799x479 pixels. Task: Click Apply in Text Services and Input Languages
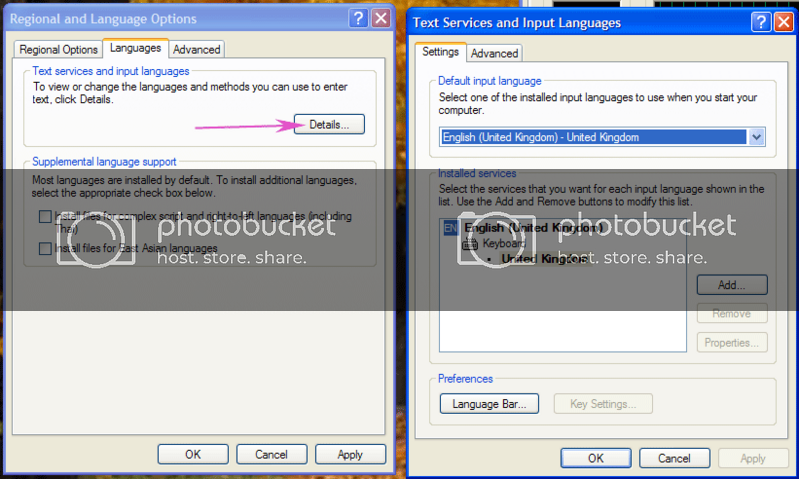[x=753, y=458]
